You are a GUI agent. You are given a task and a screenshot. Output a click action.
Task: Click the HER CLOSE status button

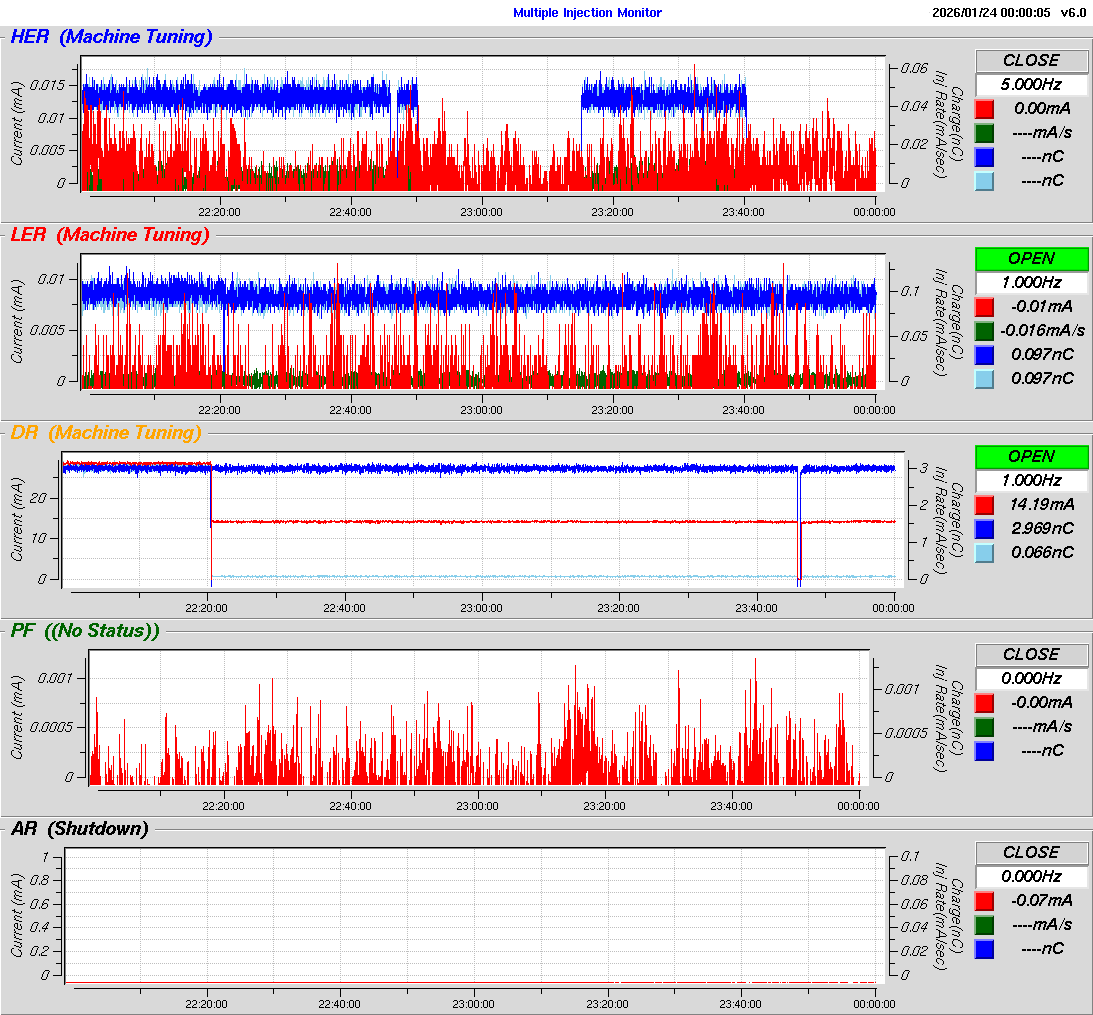(1031, 60)
